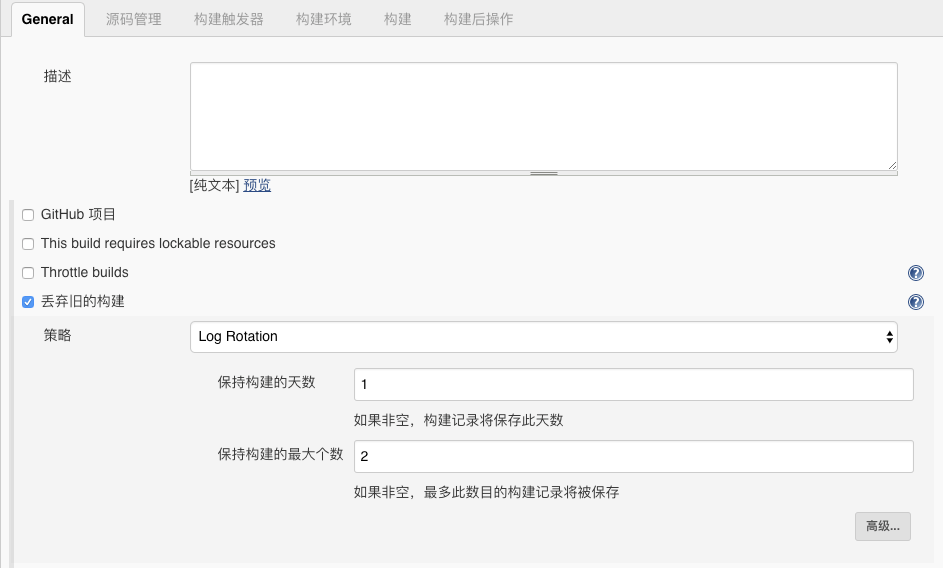Click the 如果非空，最多此数目的构建记录将被保存 hint
943x568 pixels.
pyautogui.click(x=487, y=492)
